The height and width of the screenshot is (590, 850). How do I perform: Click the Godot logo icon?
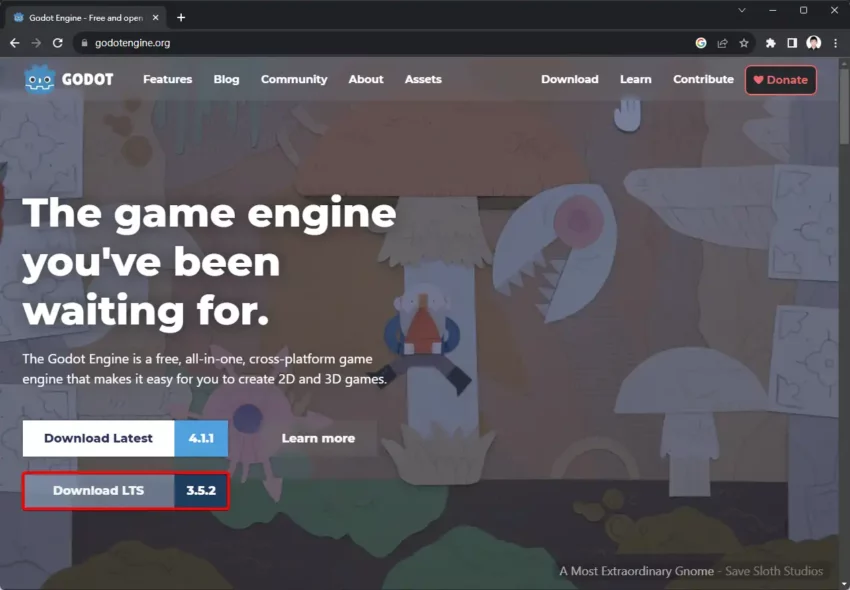pos(40,79)
